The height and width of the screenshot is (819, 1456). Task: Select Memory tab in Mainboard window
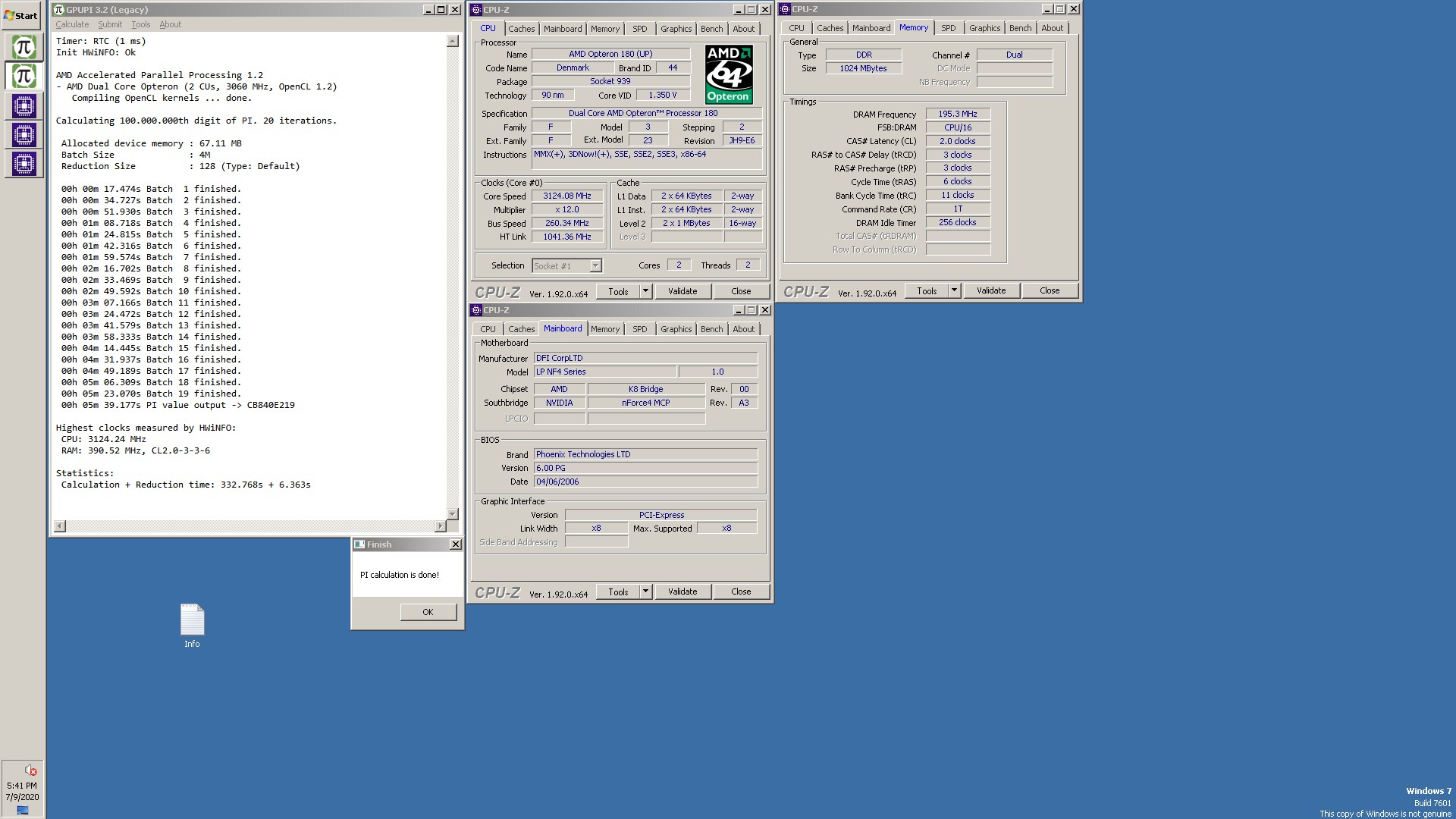[x=605, y=329]
